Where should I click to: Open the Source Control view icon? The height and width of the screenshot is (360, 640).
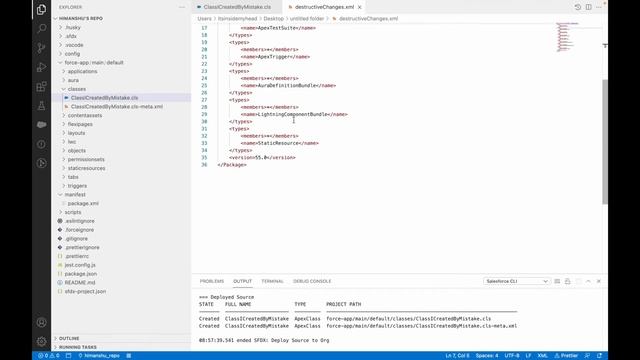pyautogui.click(x=41, y=48)
